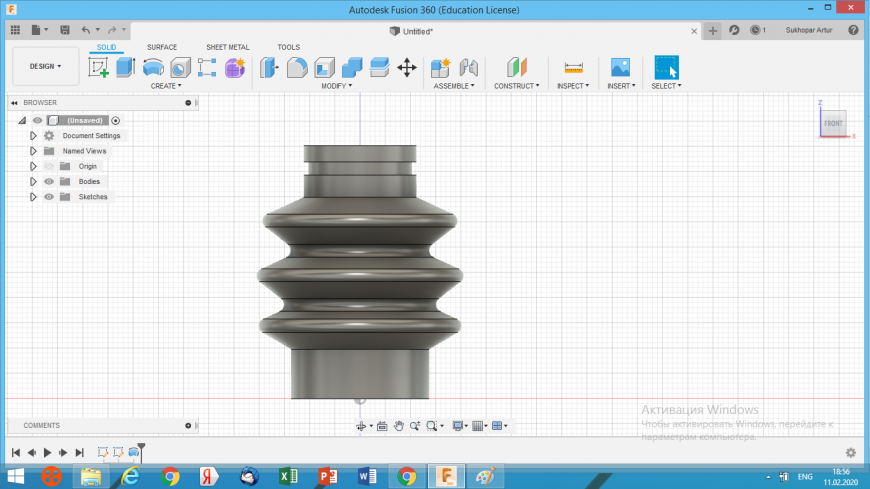The image size is (870, 489).
Task: Switch to the SHEET METAL tab
Action: pyautogui.click(x=227, y=47)
